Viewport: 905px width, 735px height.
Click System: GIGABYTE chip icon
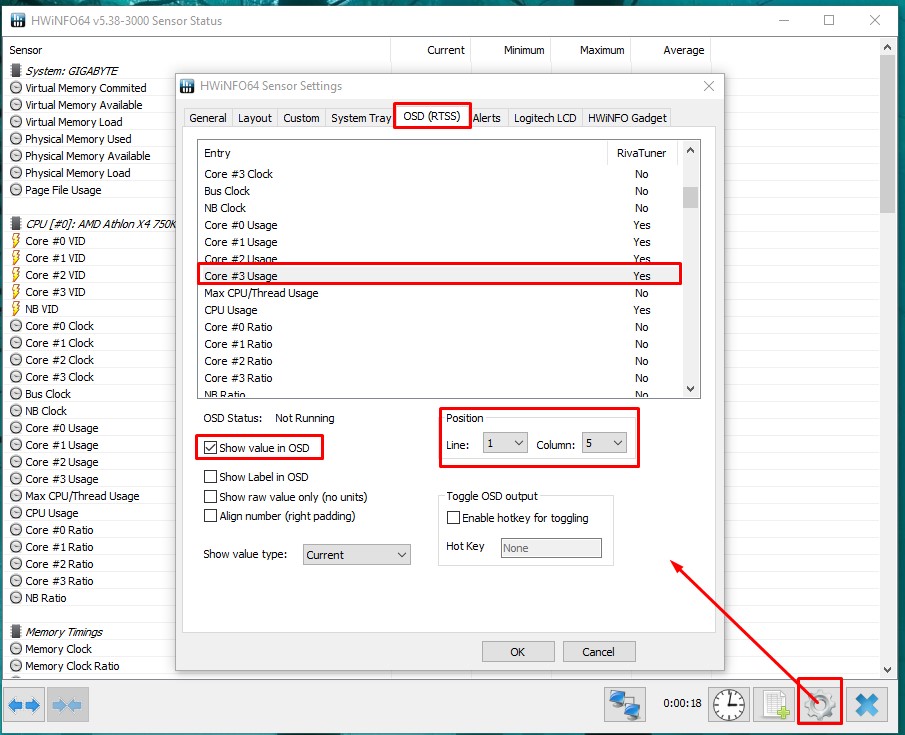point(16,70)
